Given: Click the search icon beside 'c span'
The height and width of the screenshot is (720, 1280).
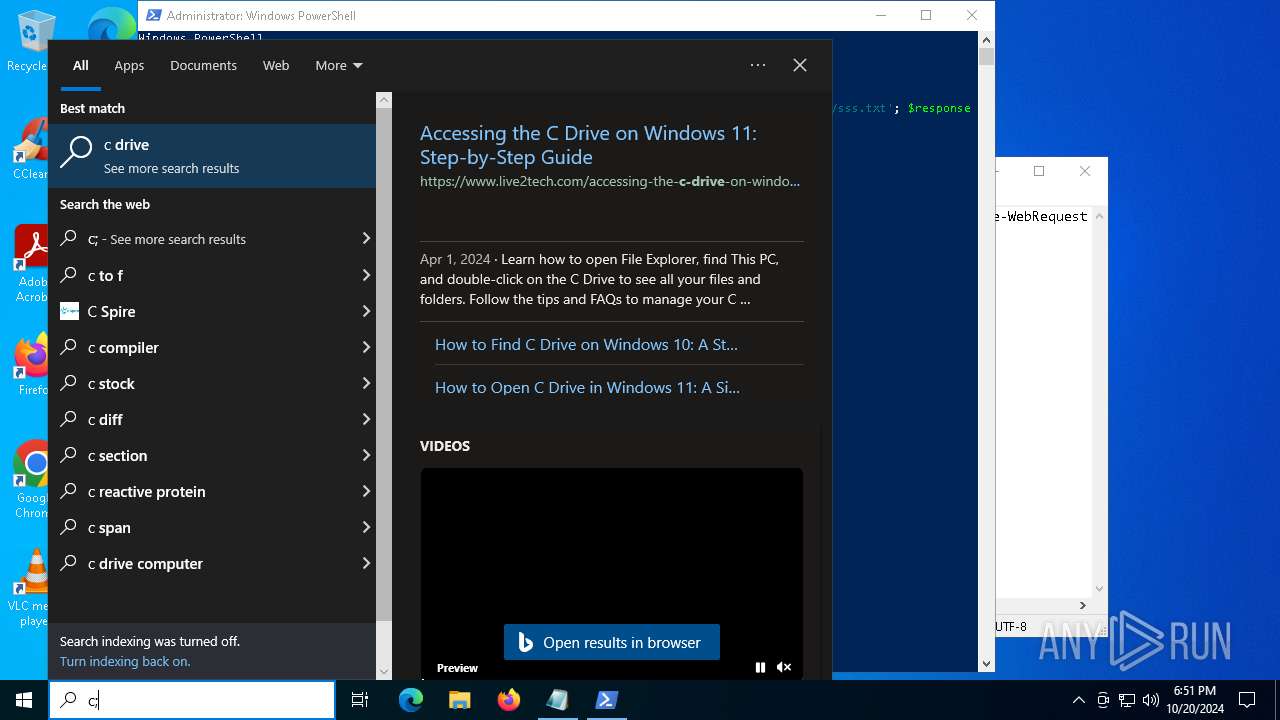Looking at the screenshot, I should [69, 527].
